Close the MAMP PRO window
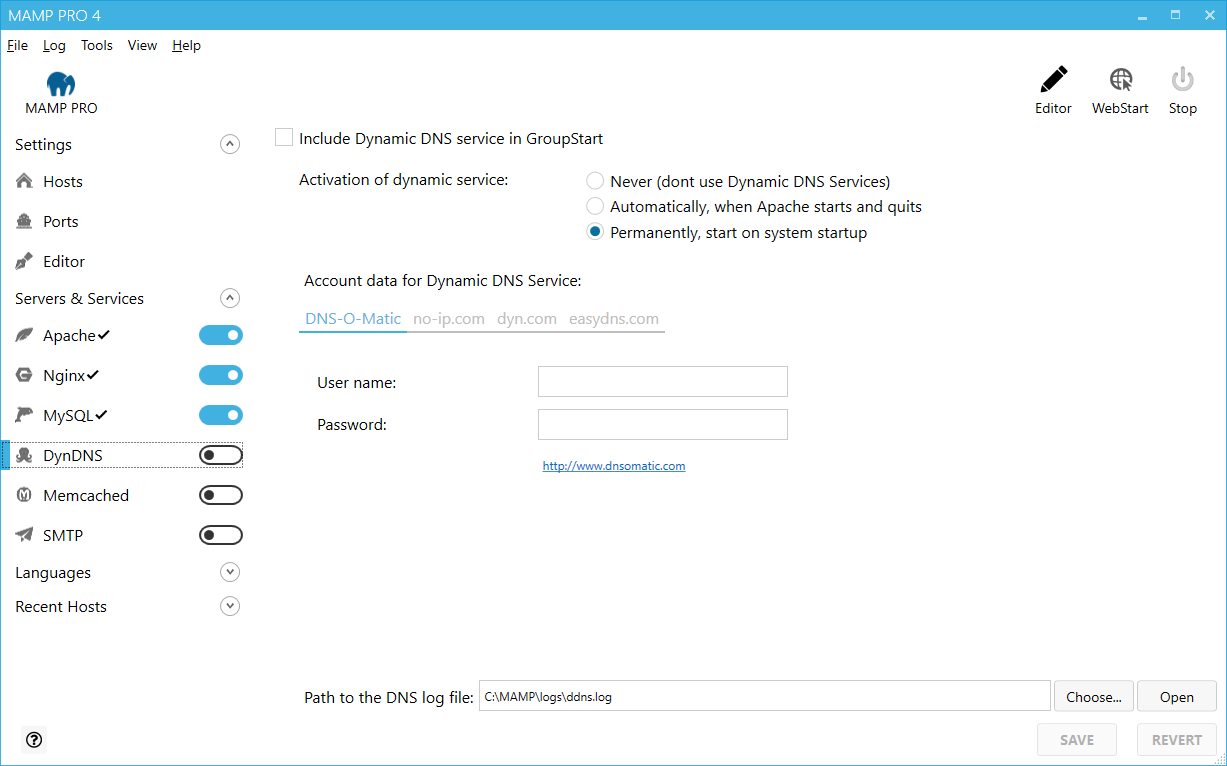 tap(1207, 15)
